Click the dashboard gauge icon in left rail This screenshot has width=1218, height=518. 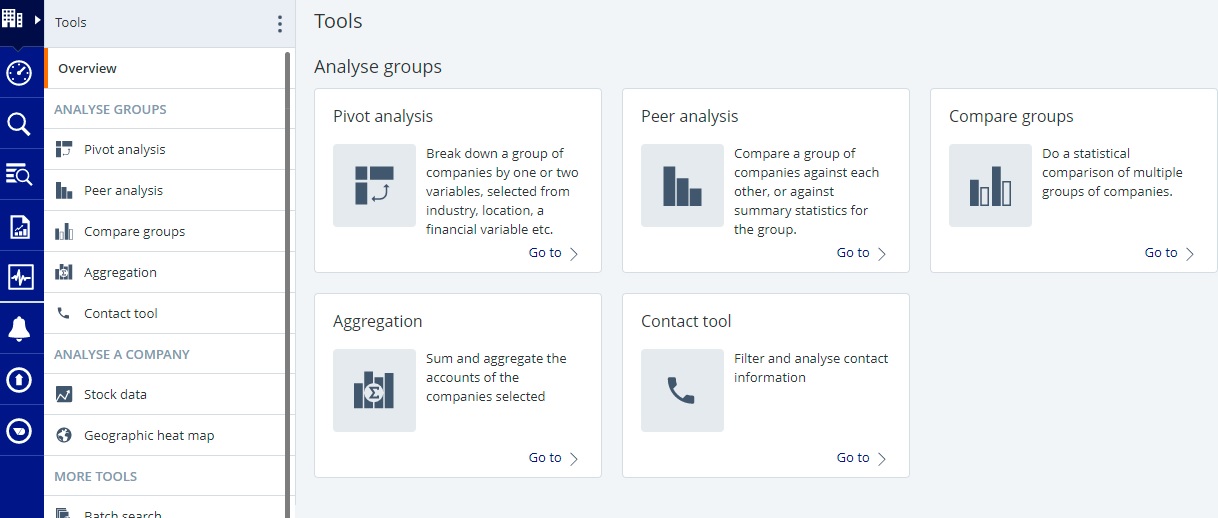19,73
